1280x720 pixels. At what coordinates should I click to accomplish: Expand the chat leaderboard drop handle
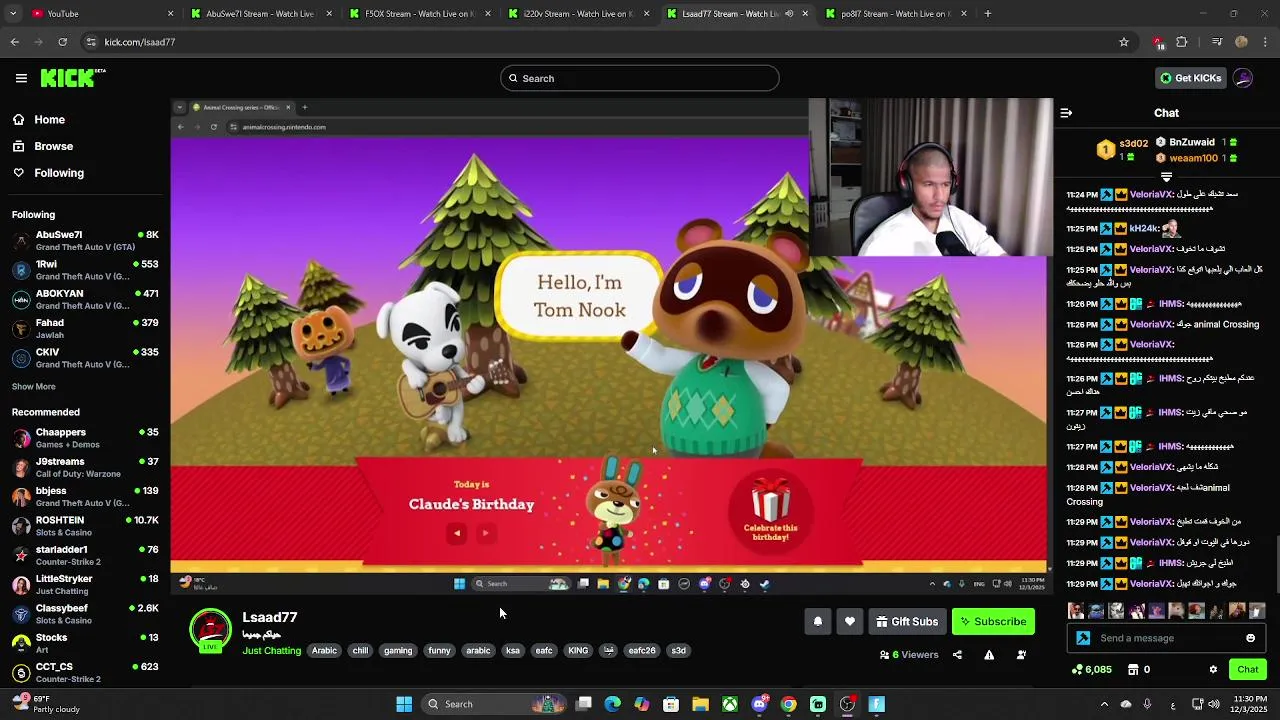(x=1166, y=177)
